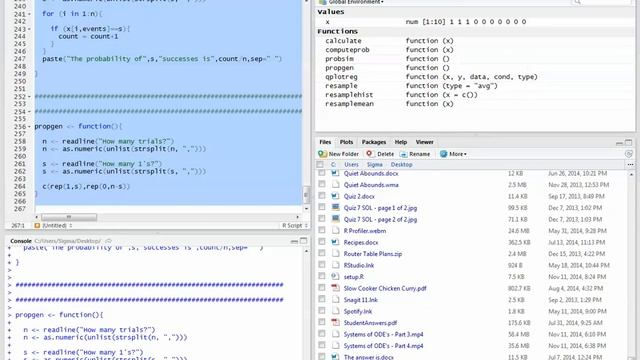Viewport: 640px width, 360px height.
Task: Open the (Untitled) function navigator dropdown
Action: [53, 225]
